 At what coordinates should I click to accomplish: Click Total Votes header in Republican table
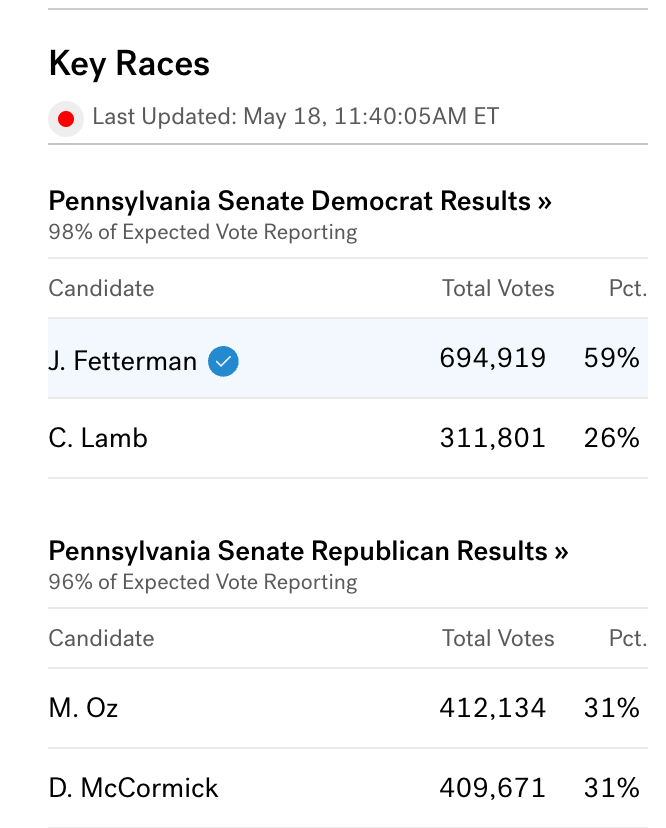pyautogui.click(x=498, y=638)
